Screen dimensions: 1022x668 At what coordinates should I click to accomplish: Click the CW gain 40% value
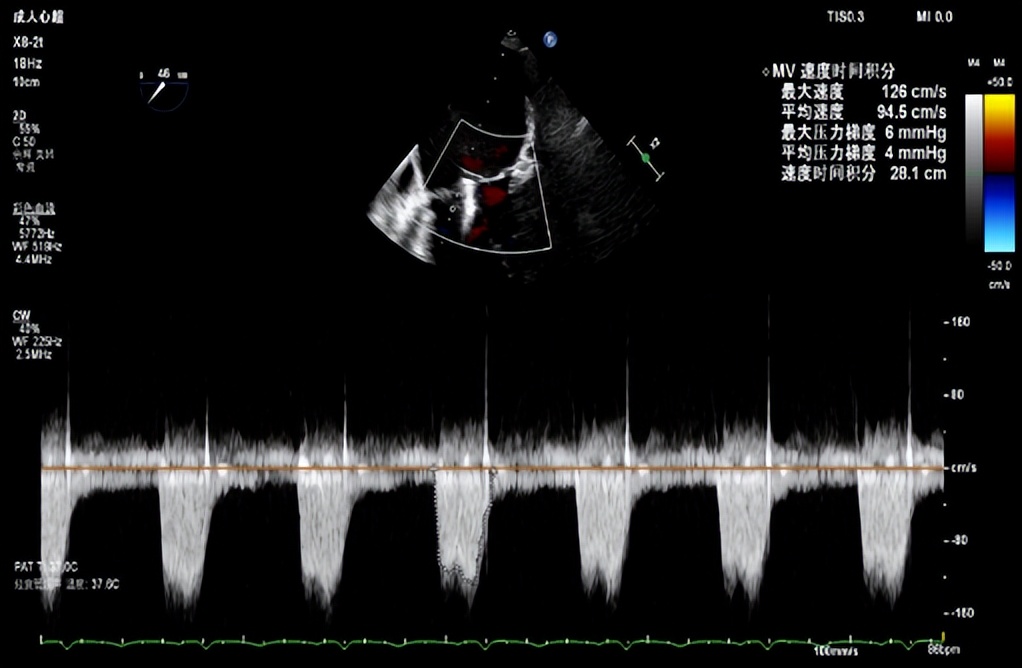30,328
